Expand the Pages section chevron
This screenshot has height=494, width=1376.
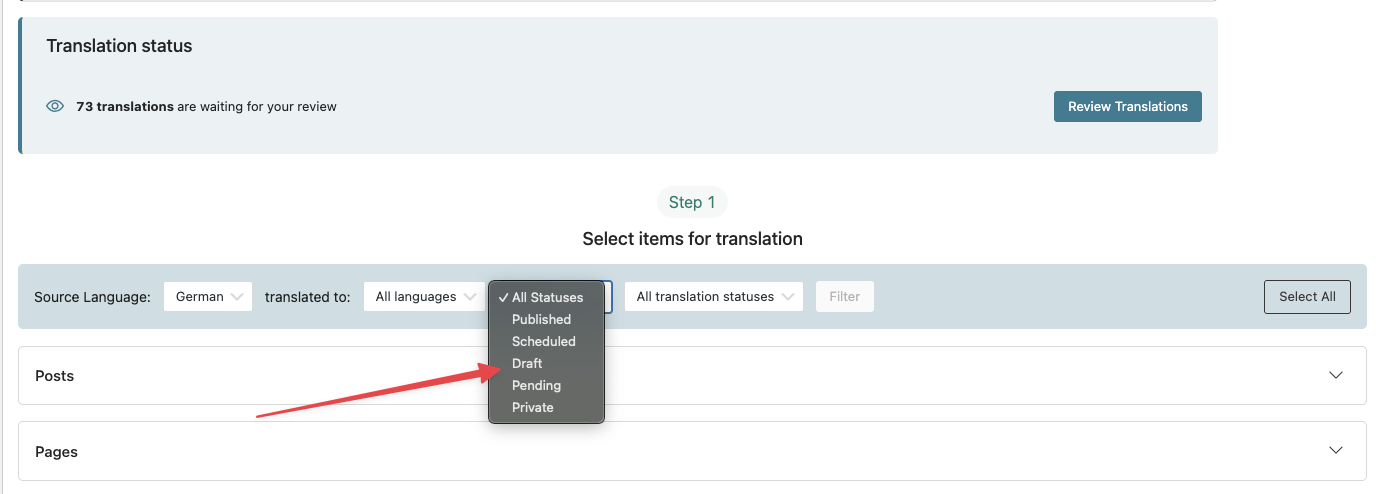point(1336,450)
